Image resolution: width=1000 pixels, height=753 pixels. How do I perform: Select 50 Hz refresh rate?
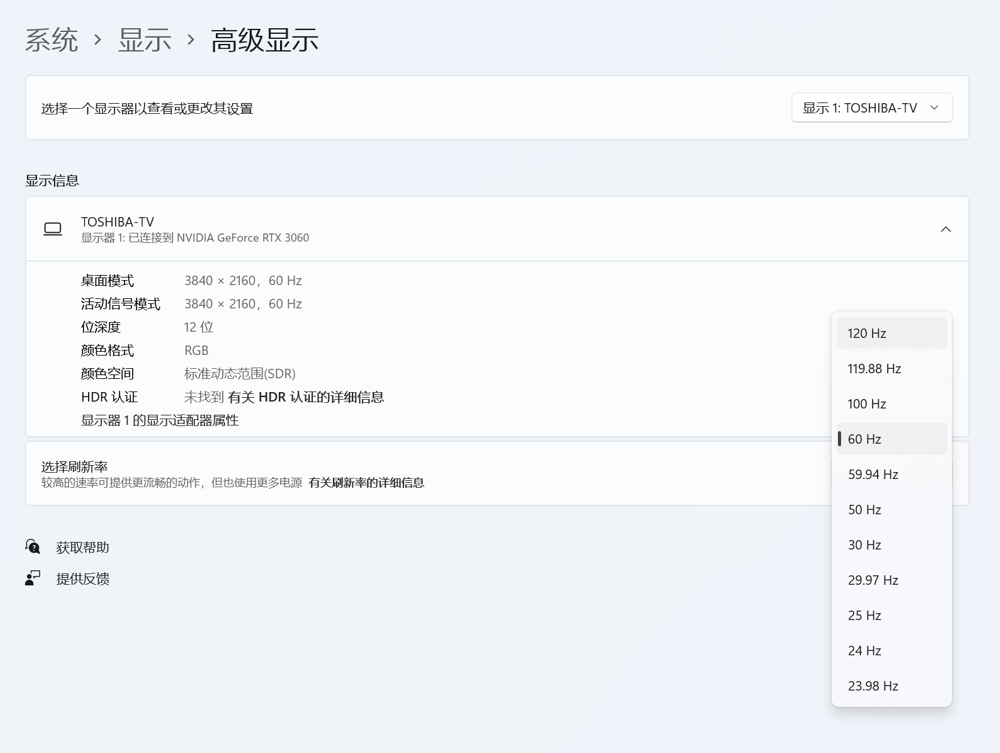click(890, 509)
